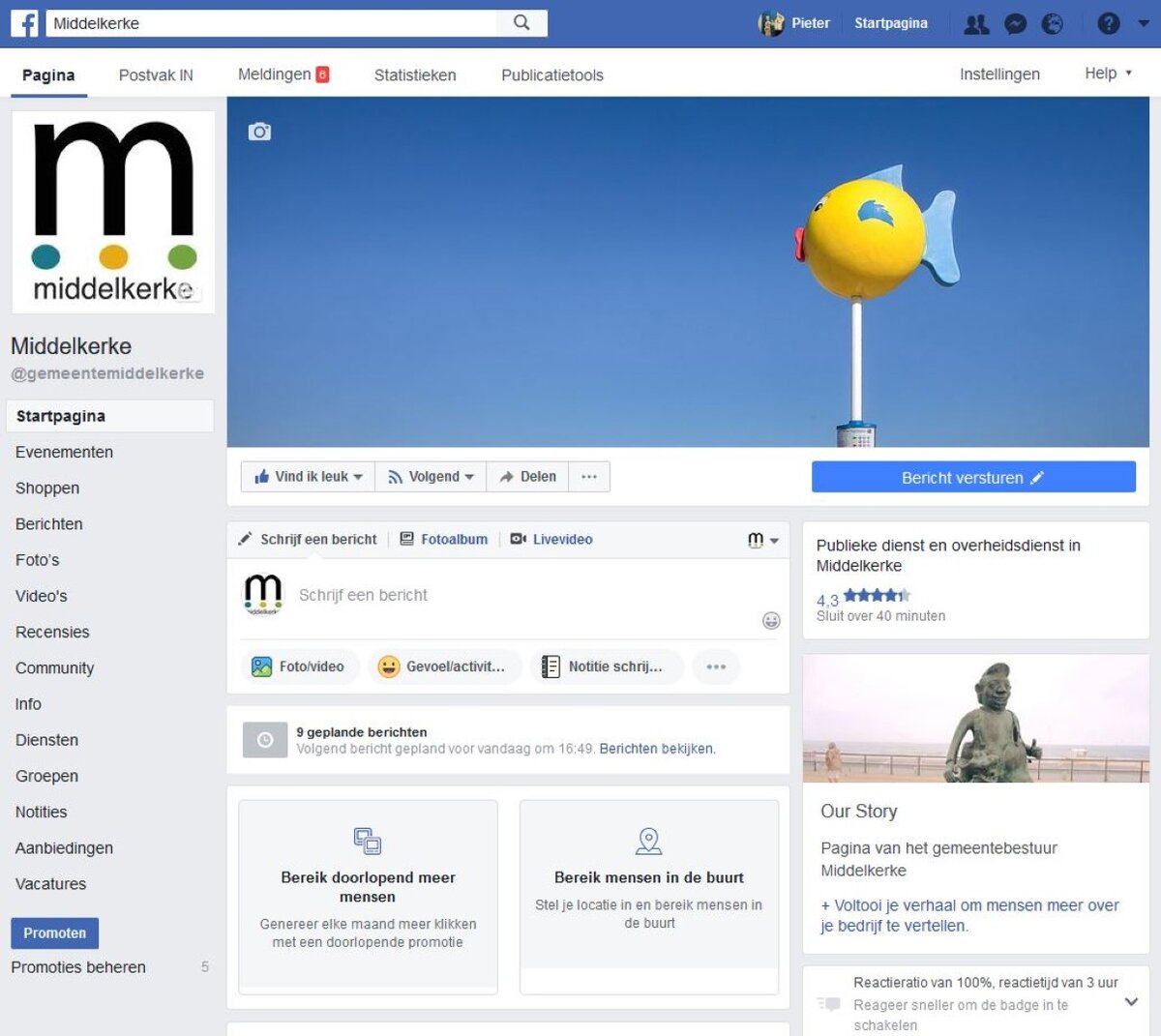Click Voltooi je verhaal link
The height and width of the screenshot is (1036, 1161).
coord(969,915)
